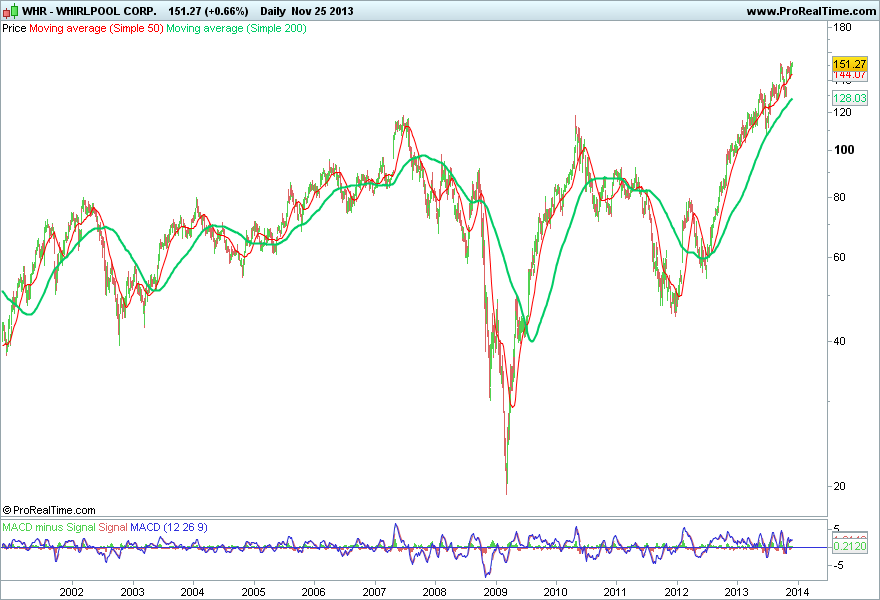Click the red 144.07 moving average tag
This screenshot has width=880, height=600.
[850, 76]
